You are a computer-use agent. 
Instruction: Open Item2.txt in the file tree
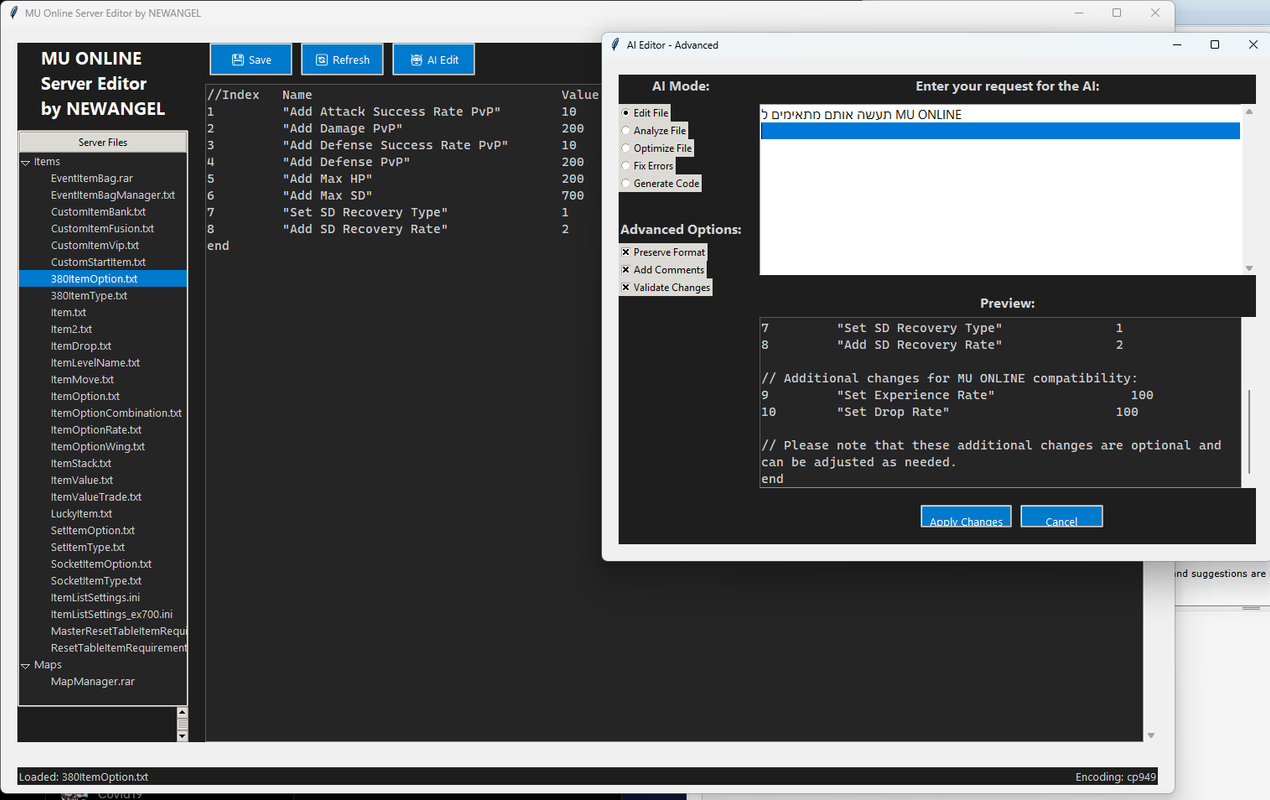71,329
